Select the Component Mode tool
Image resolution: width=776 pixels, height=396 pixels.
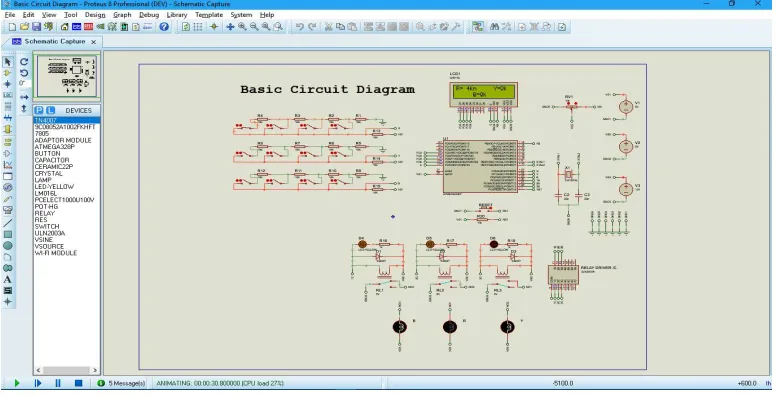[7, 73]
